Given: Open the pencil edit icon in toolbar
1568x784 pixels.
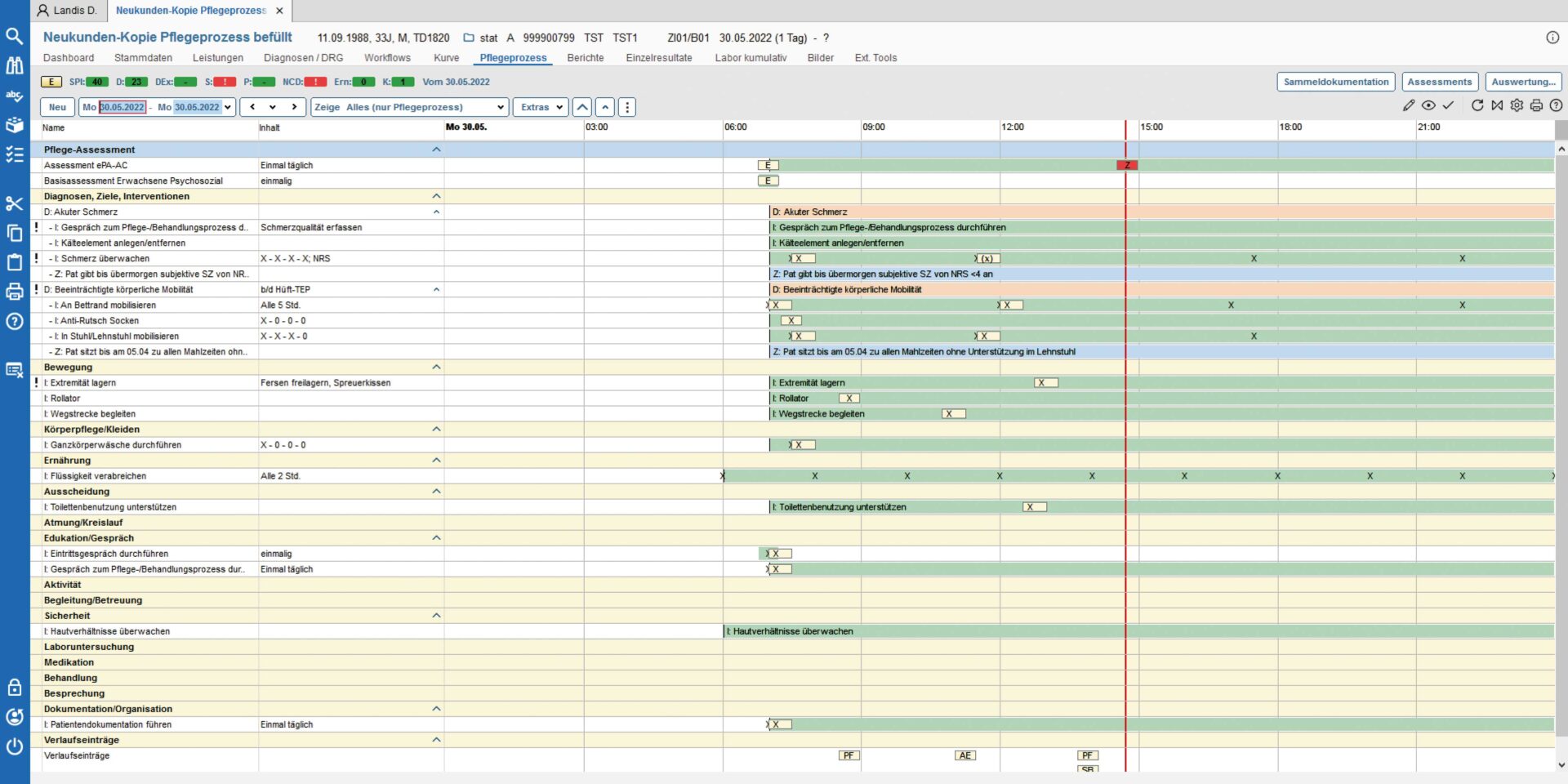Looking at the screenshot, I should pyautogui.click(x=1409, y=105).
